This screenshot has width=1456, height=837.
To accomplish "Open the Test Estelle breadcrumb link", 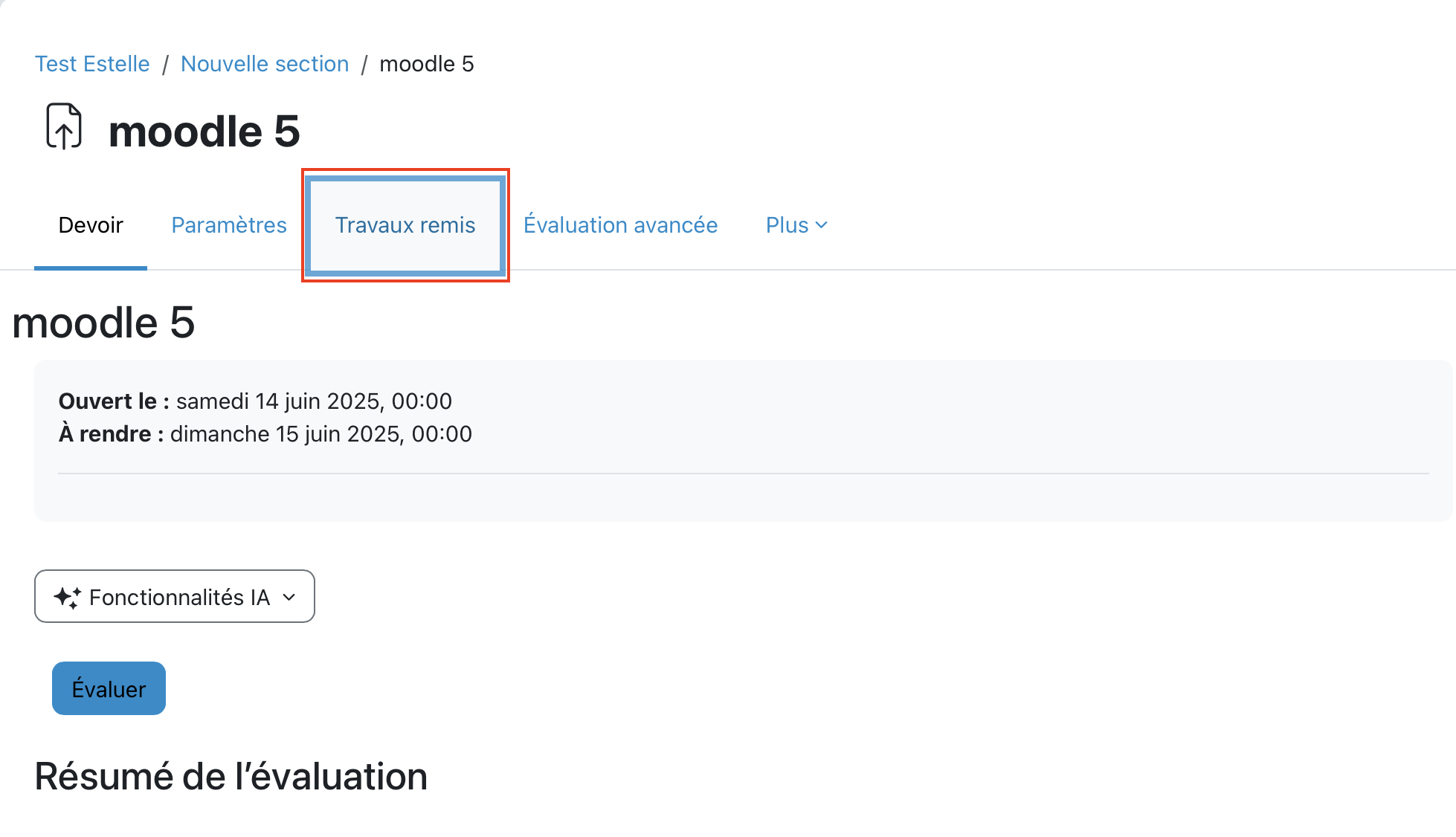I will click(92, 64).
